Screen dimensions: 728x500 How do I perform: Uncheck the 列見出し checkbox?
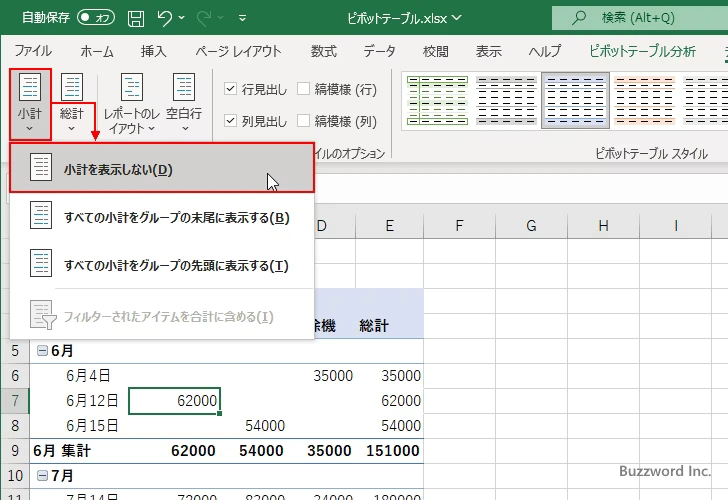pyautogui.click(x=230, y=121)
